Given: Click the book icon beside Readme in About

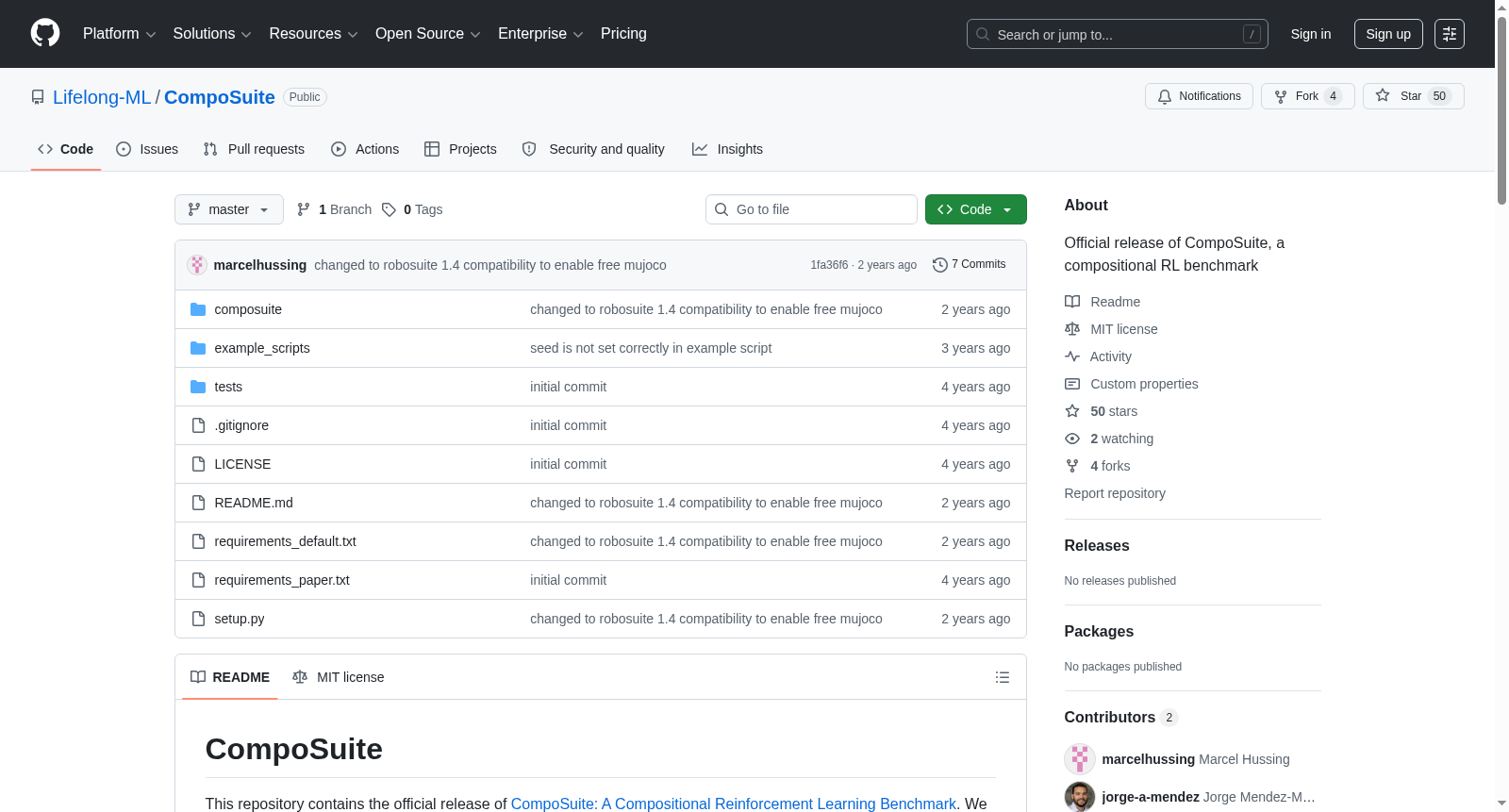Looking at the screenshot, I should [x=1072, y=302].
